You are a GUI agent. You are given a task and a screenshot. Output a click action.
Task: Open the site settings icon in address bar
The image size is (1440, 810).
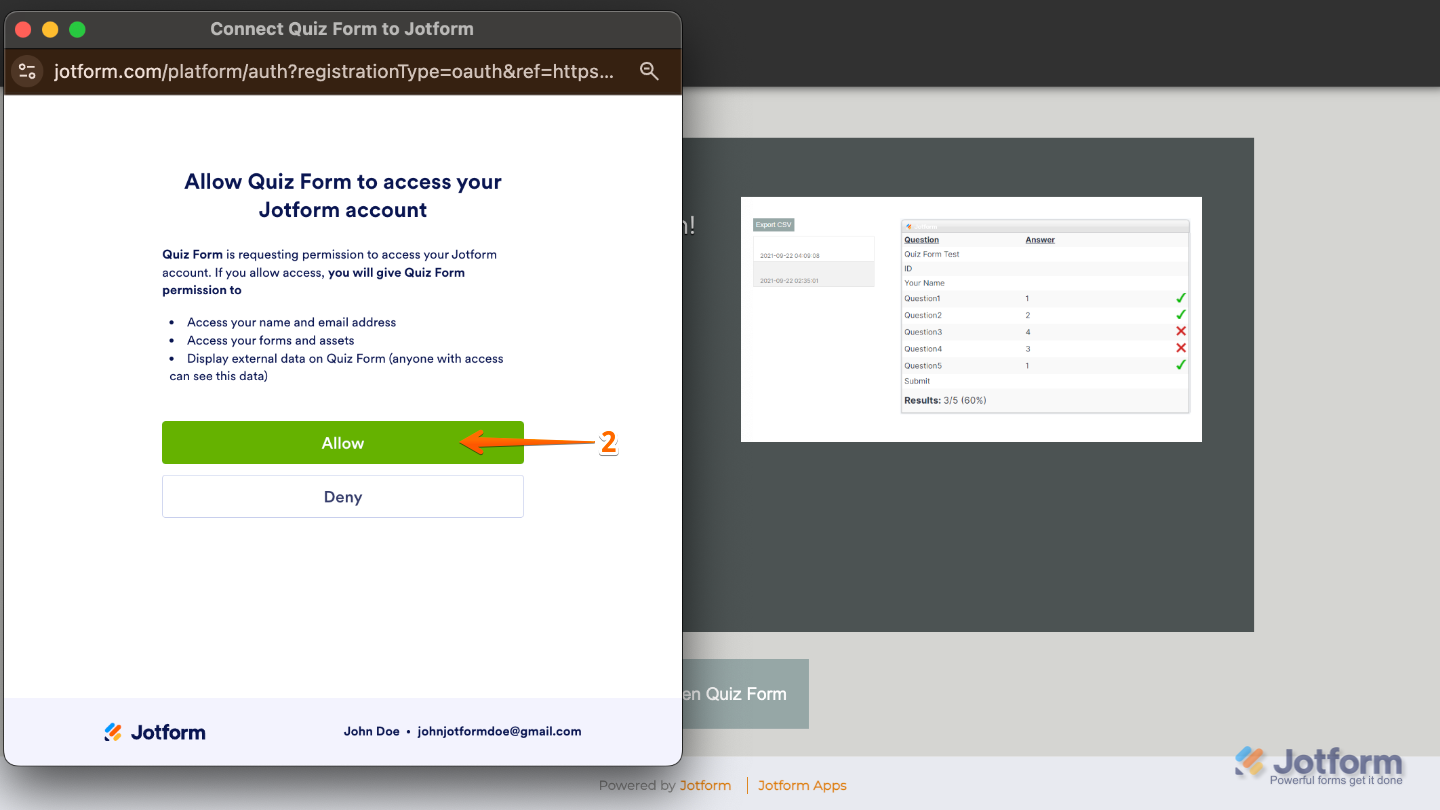(x=27, y=71)
